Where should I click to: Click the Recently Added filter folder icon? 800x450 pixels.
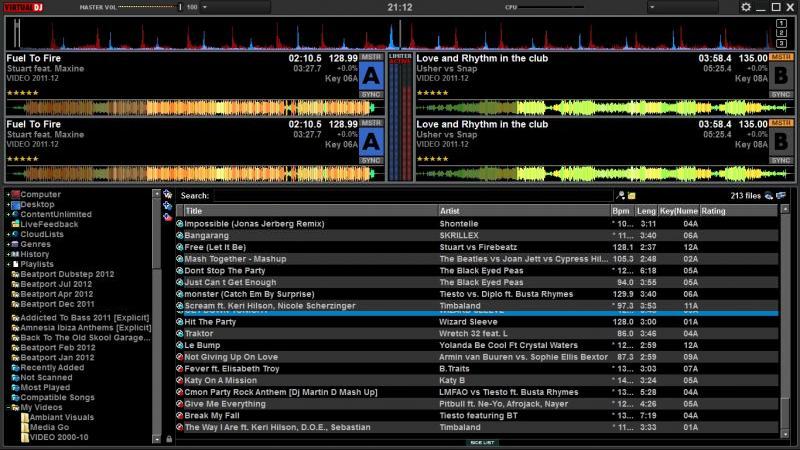(16, 368)
